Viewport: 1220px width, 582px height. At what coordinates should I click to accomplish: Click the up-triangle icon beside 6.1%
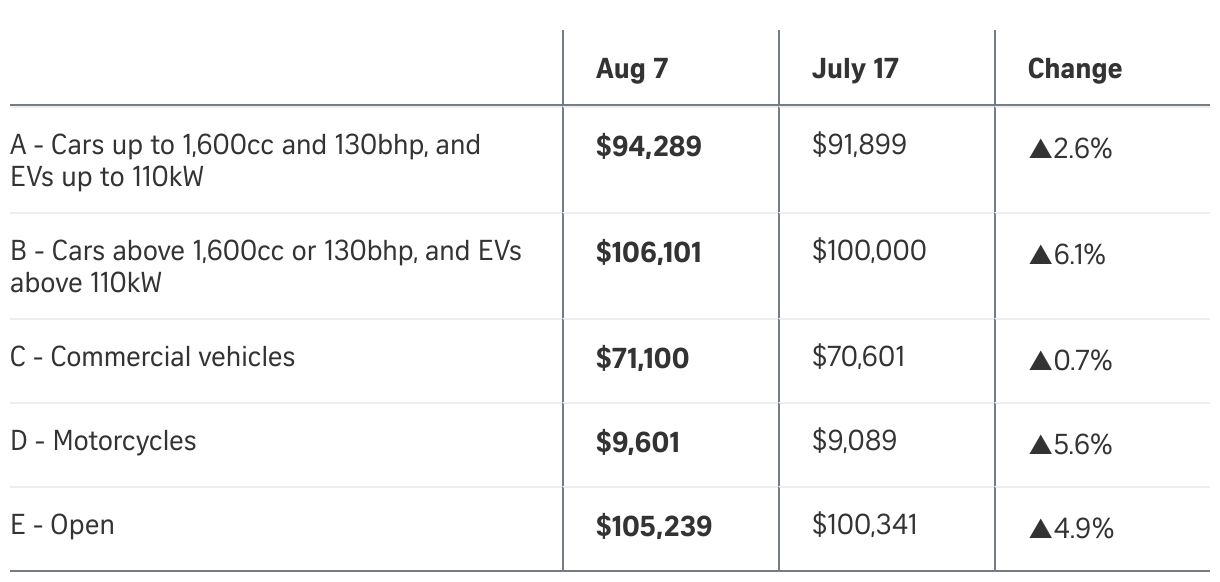pyautogui.click(x=1038, y=256)
